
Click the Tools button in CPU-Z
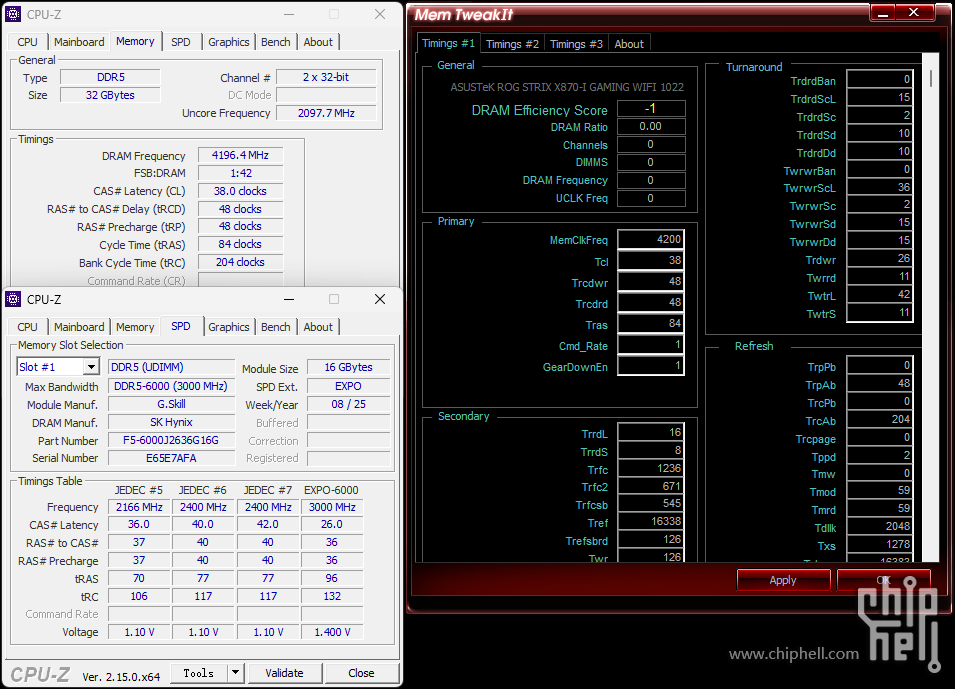click(x=199, y=673)
